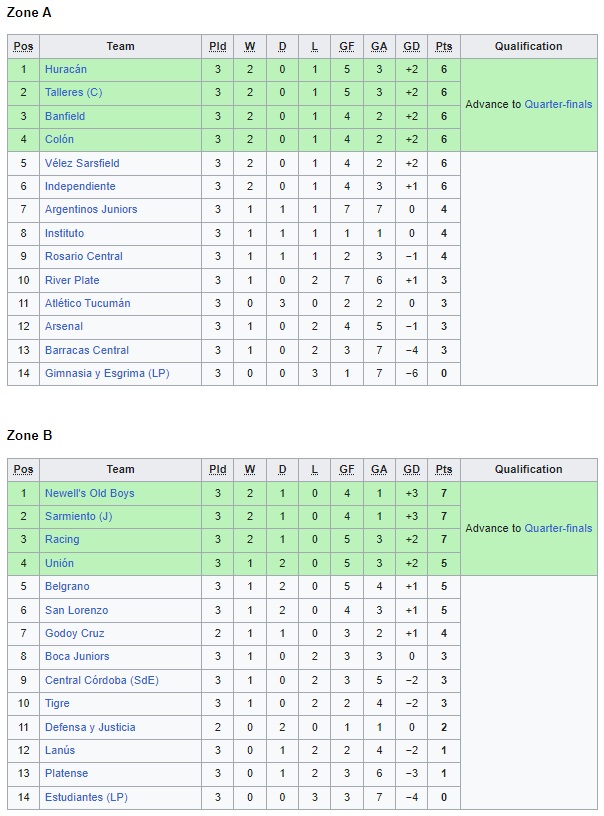Image resolution: width=604 pixels, height=816 pixels.
Task: Open the Newell's Old Boys link
Action: click(x=89, y=493)
